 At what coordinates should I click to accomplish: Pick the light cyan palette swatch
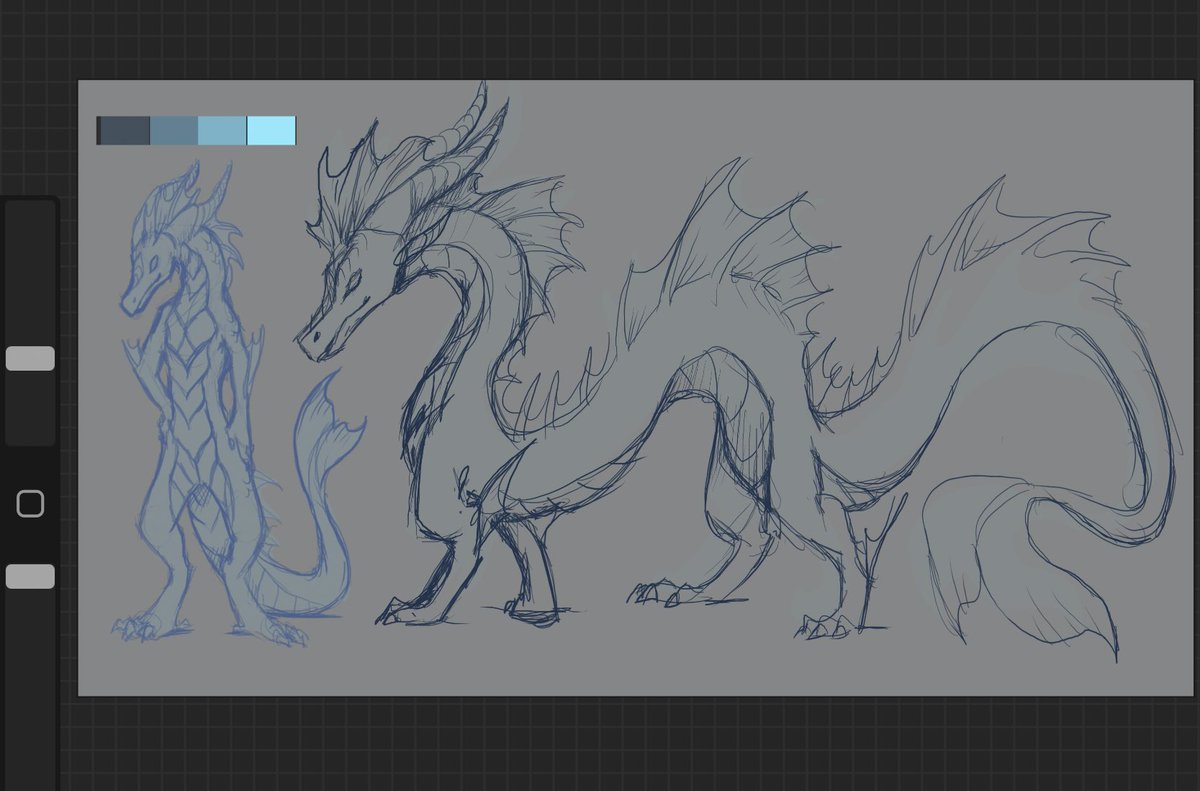point(271,131)
